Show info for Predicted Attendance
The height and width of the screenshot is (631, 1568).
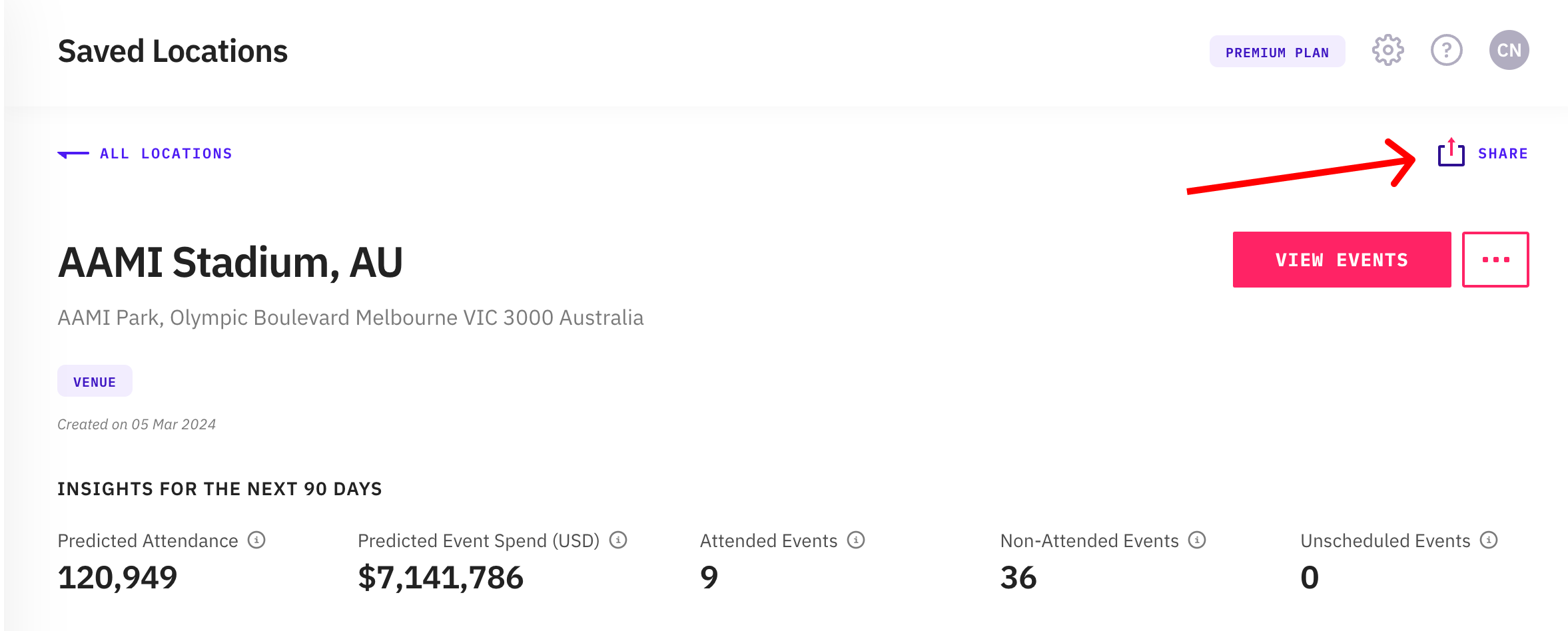click(256, 540)
